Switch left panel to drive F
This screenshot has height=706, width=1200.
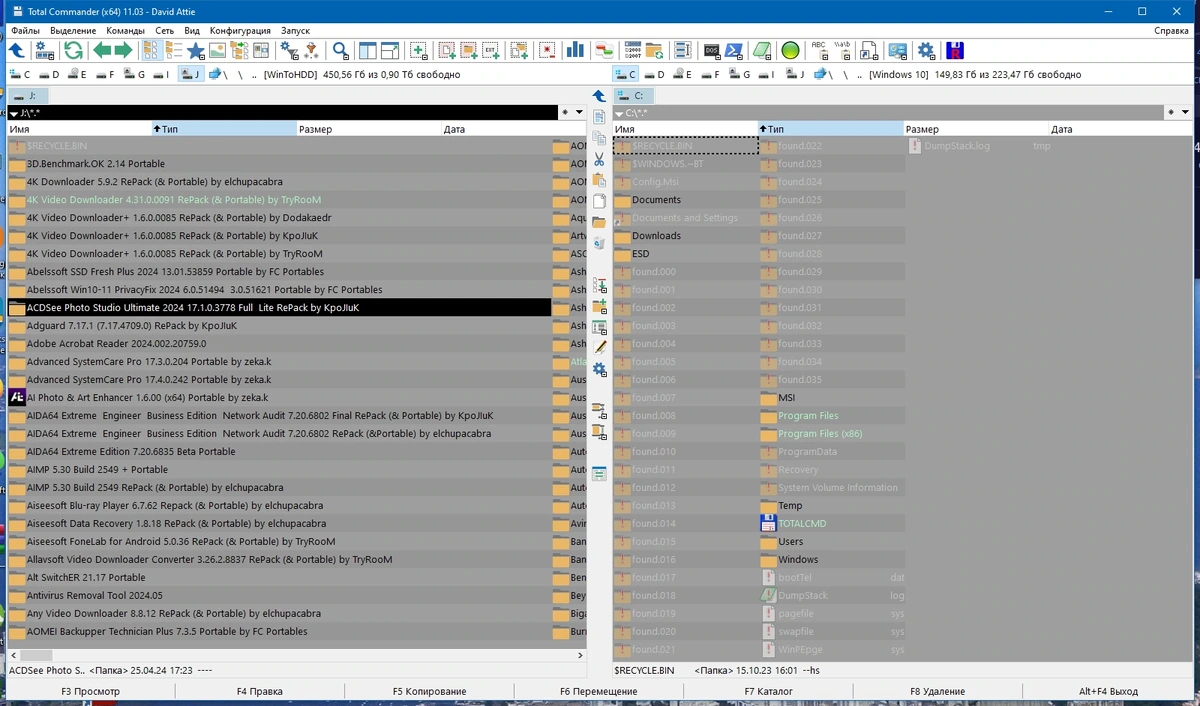(x=105, y=74)
